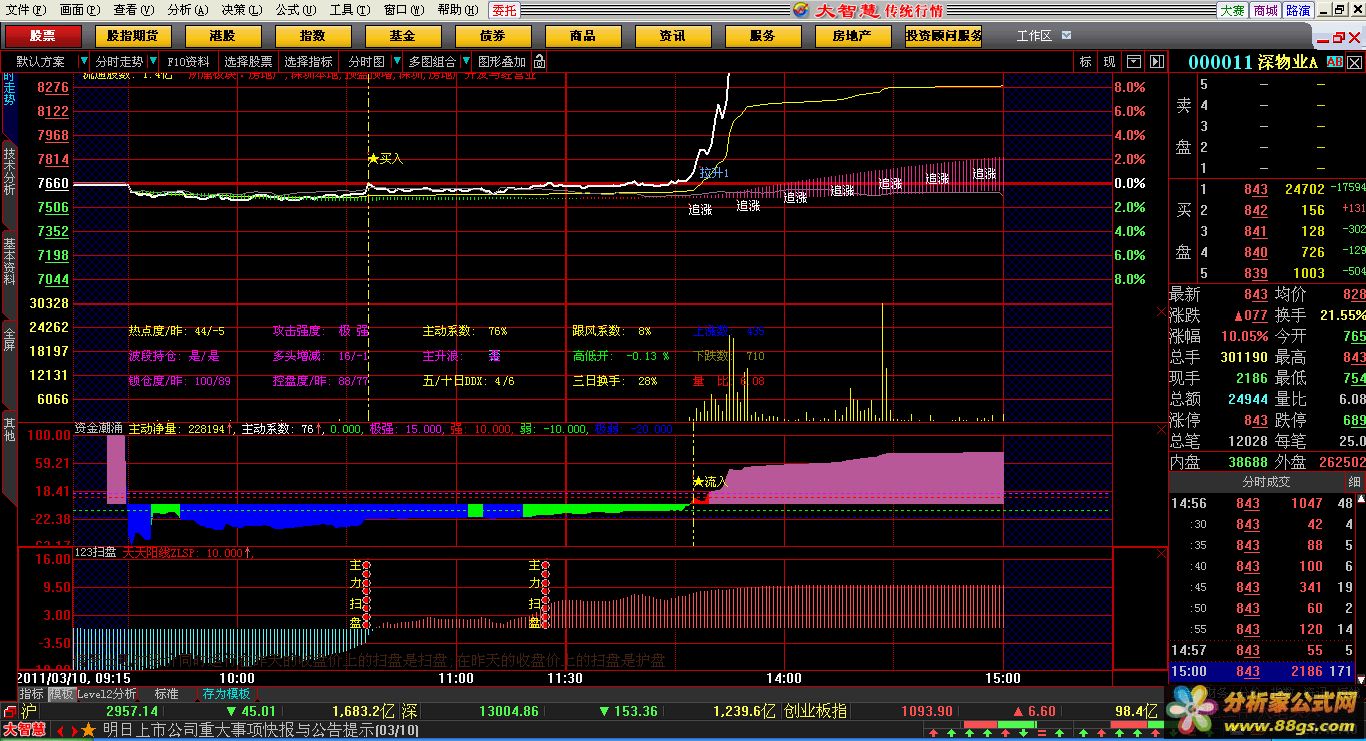Click 图形叠加 in the toolbar

coord(501,62)
